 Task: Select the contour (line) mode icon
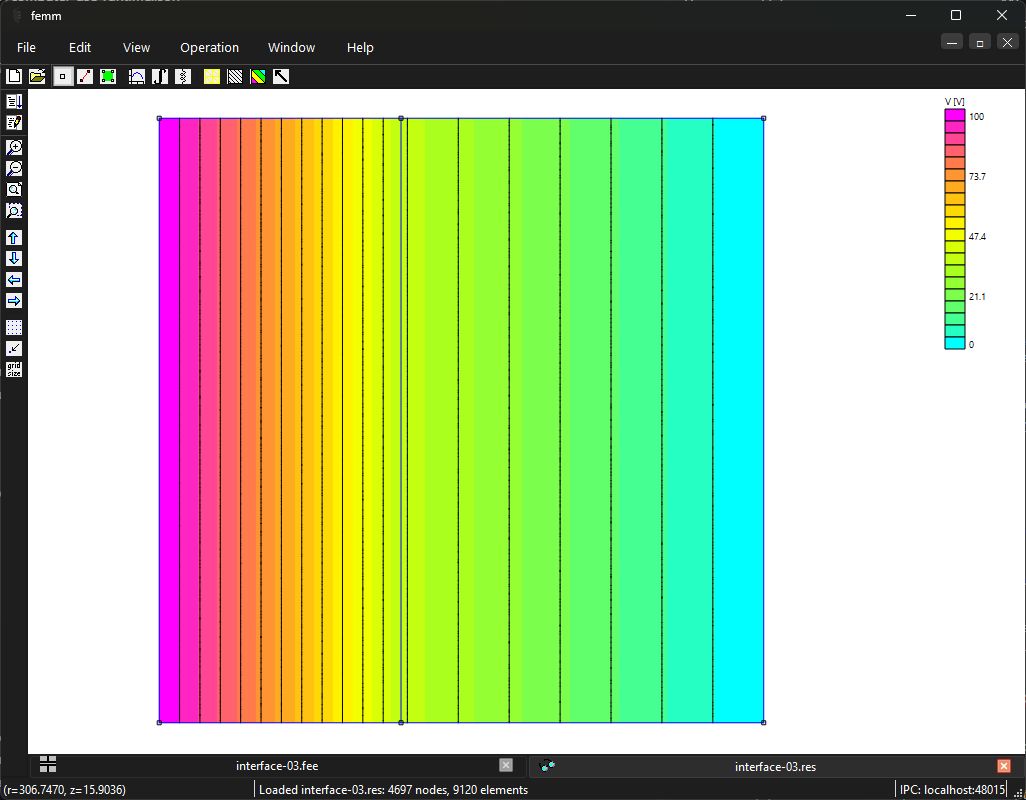click(x=85, y=77)
